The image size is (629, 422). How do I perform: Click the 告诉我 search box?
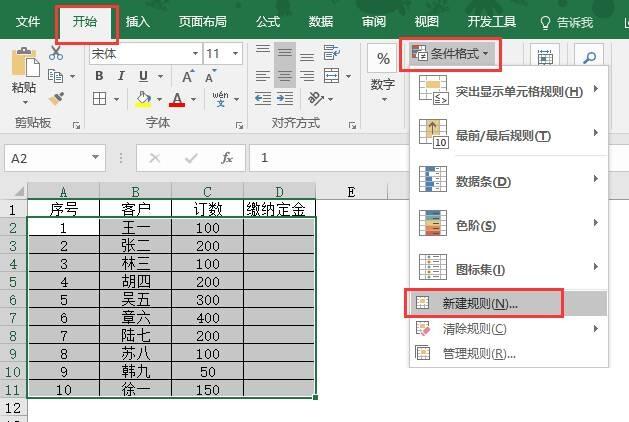click(567, 22)
